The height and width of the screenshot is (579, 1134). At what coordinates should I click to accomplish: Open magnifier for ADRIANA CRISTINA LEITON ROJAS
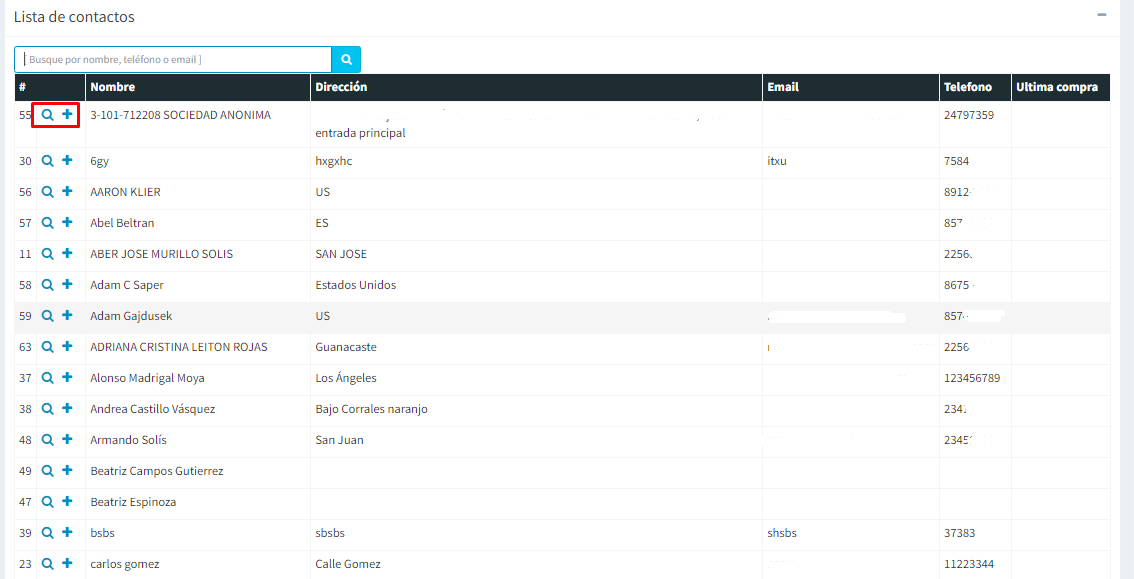point(47,348)
